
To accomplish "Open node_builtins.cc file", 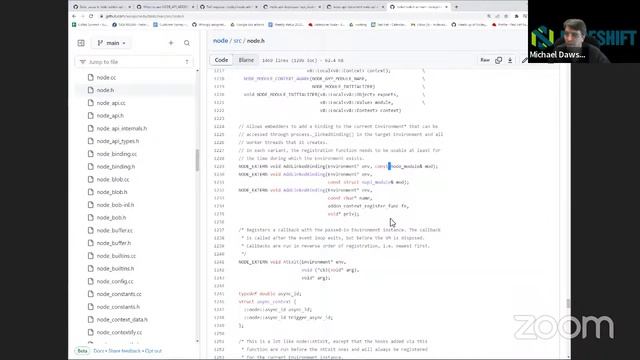I will click(116, 256).
